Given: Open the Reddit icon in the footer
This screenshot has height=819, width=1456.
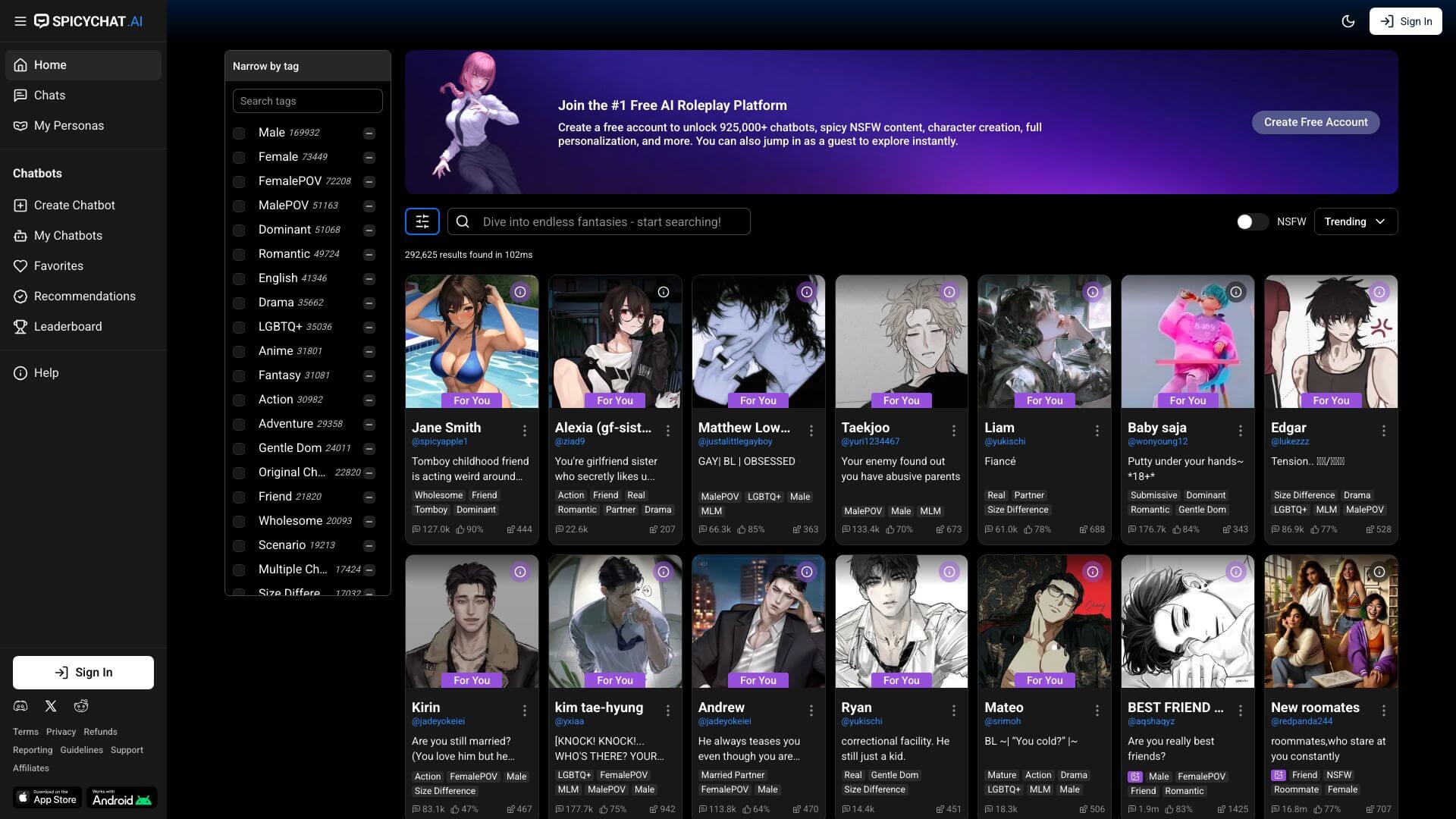Looking at the screenshot, I should pos(80,706).
